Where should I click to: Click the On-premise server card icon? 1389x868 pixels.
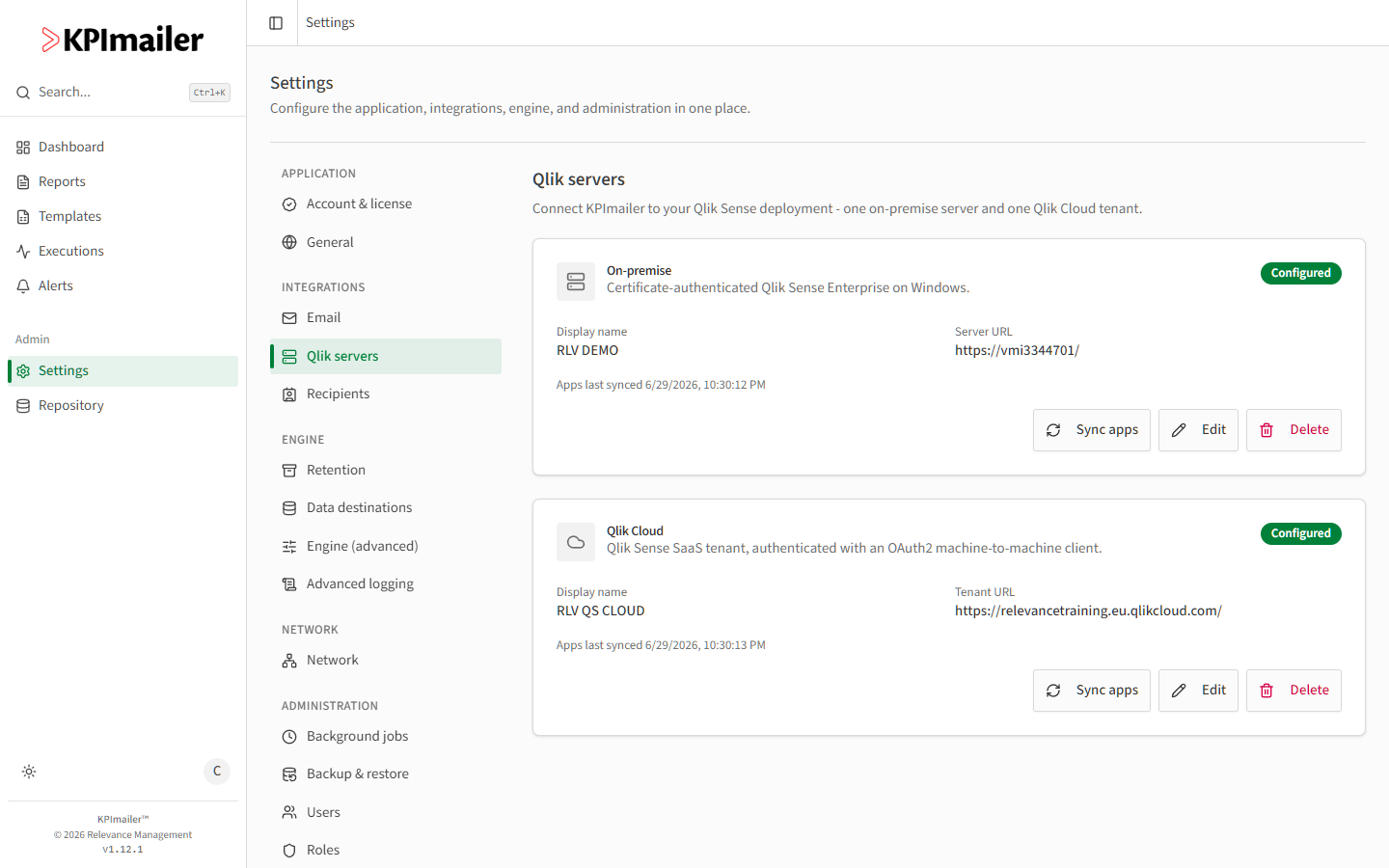tap(576, 282)
